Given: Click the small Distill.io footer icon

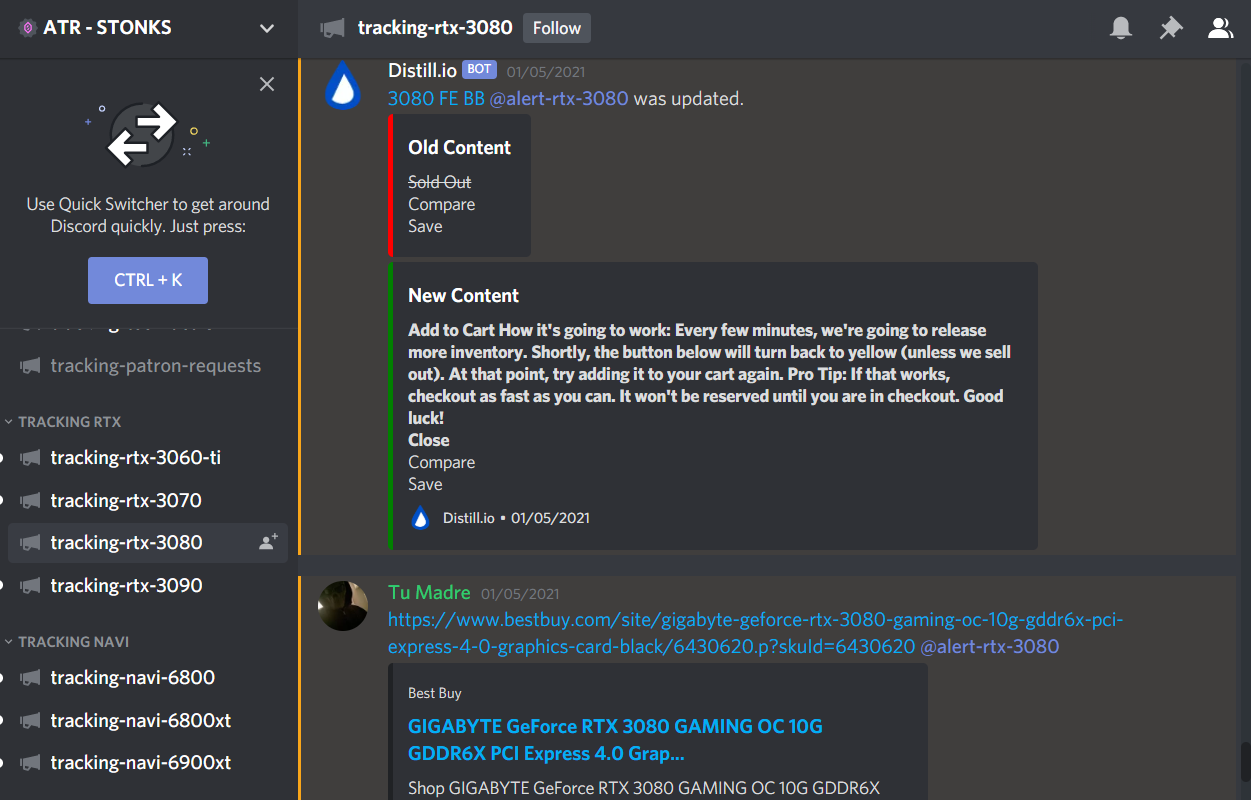Looking at the screenshot, I should [x=421, y=518].
